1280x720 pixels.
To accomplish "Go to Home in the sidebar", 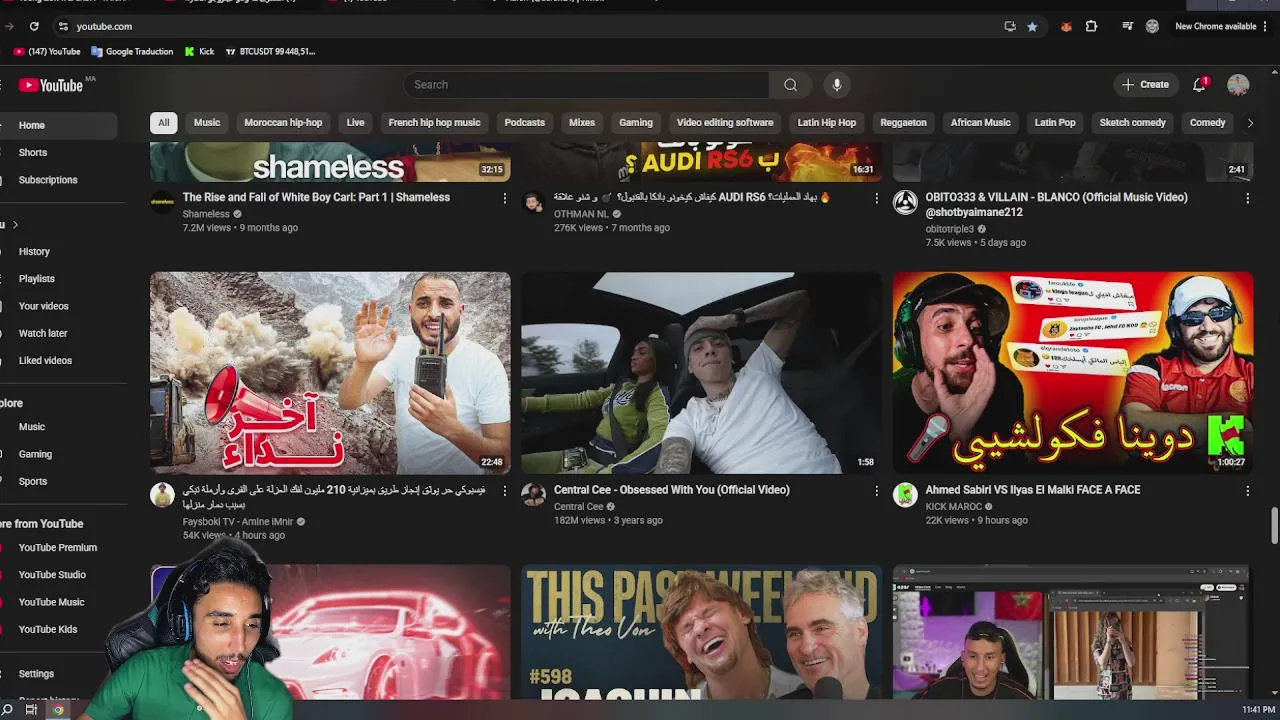I will pos(58,125).
